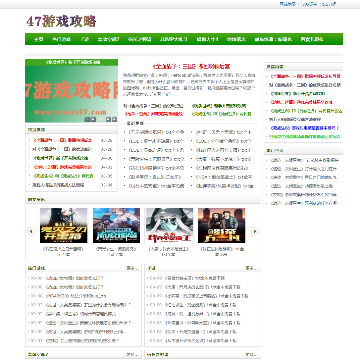Show next items with carousel right arrow
This screenshot has width=360, height=360.
(255, 231)
